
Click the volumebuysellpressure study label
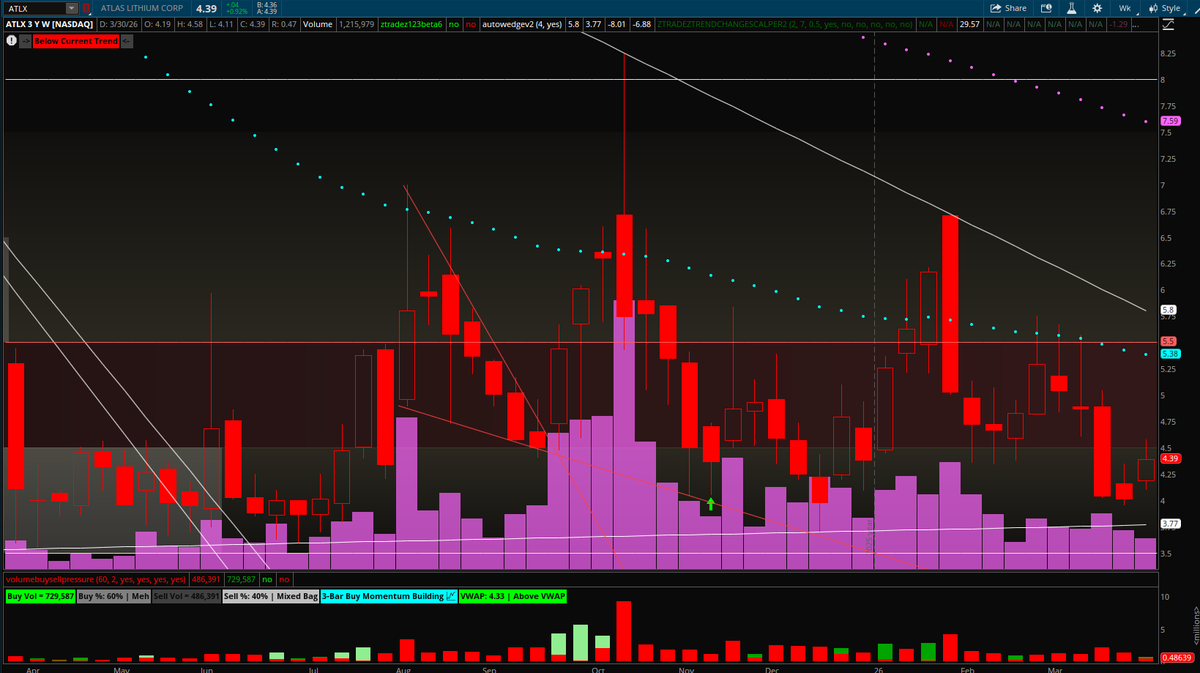tap(97, 579)
